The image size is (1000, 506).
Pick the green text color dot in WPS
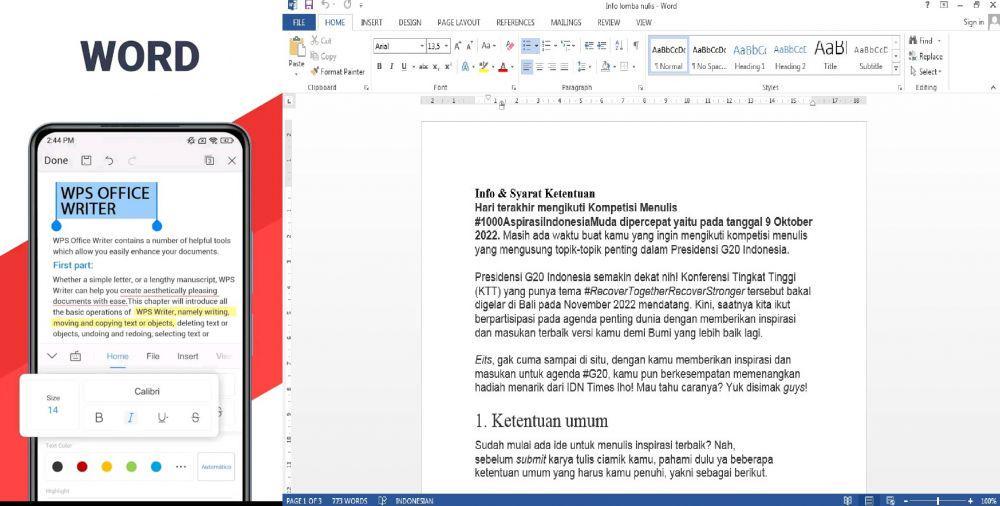(x=131, y=466)
